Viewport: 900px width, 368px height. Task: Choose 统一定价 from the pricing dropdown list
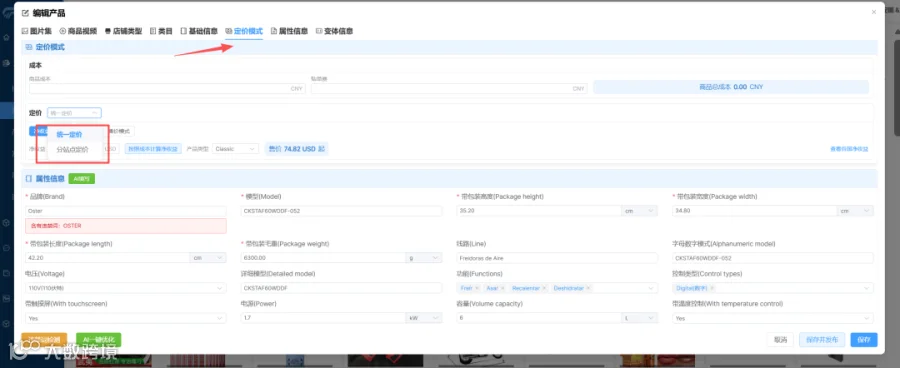coord(69,135)
